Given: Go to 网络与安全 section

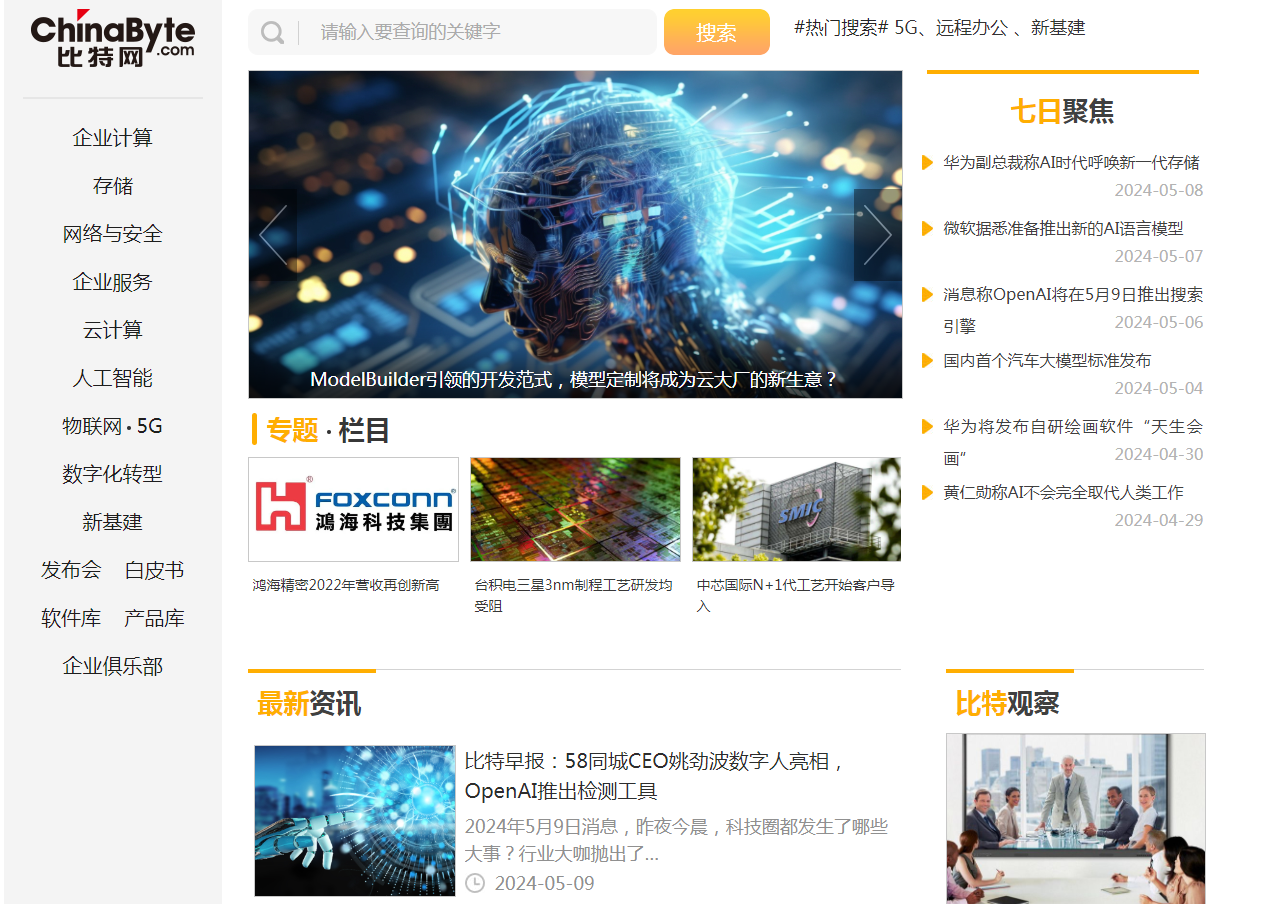Looking at the screenshot, I should tap(113, 234).
